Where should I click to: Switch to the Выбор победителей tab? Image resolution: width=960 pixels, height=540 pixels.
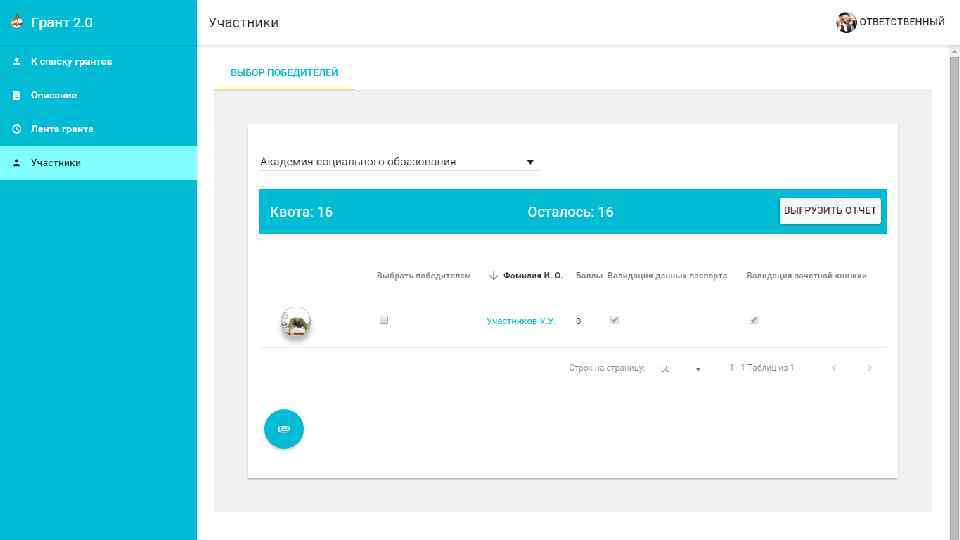(x=284, y=73)
